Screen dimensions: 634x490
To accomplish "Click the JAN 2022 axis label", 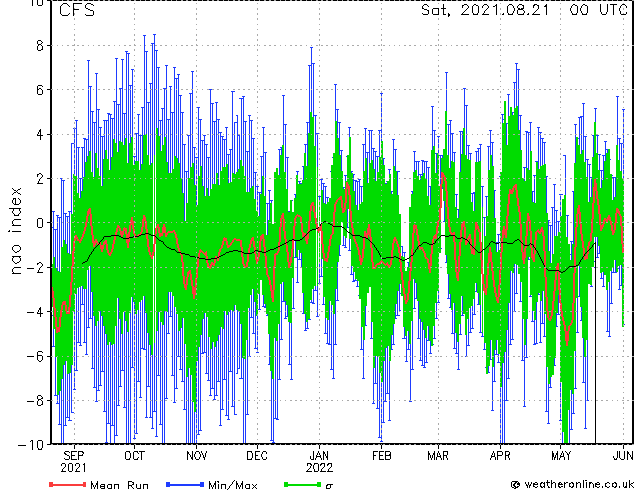I will click(x=319, y=462).
